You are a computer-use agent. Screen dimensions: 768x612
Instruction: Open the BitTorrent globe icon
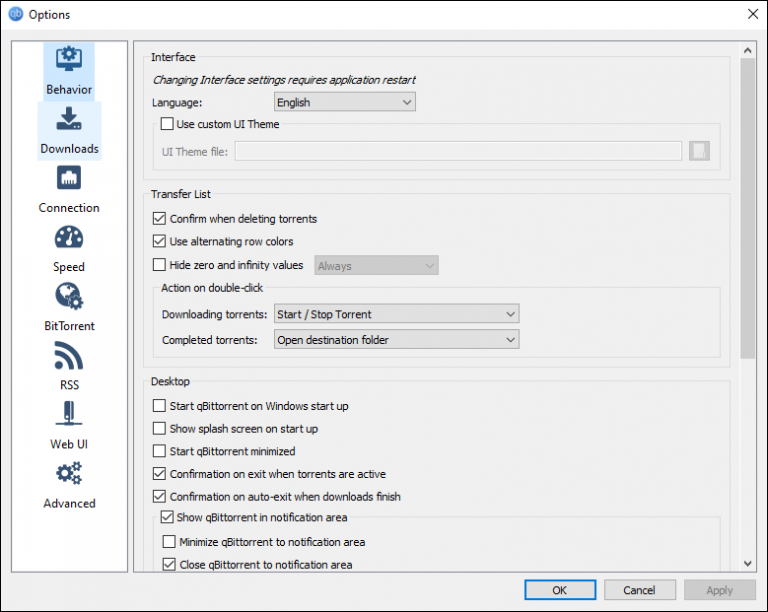69,296
